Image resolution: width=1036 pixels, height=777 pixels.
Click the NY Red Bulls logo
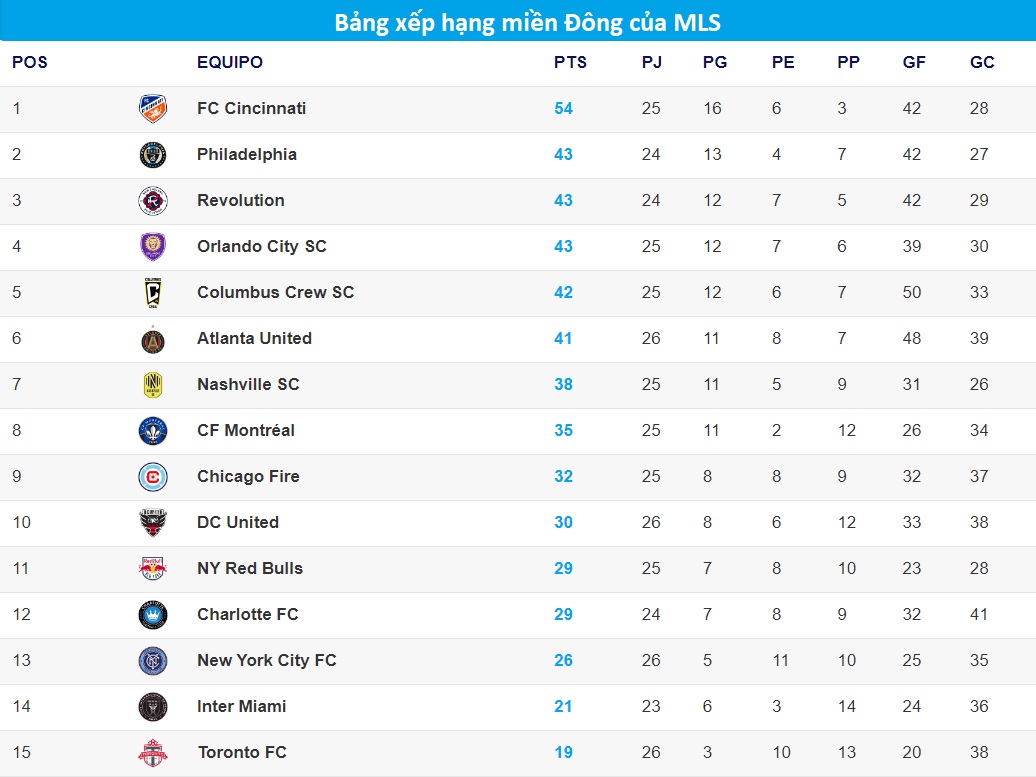(153, 568)
